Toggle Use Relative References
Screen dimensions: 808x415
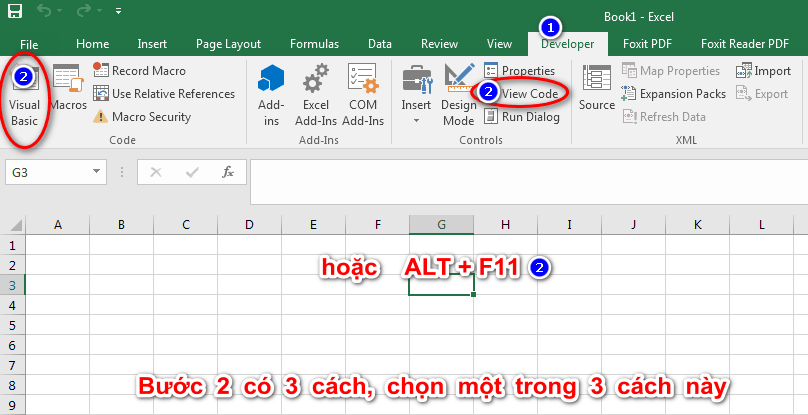164,94
